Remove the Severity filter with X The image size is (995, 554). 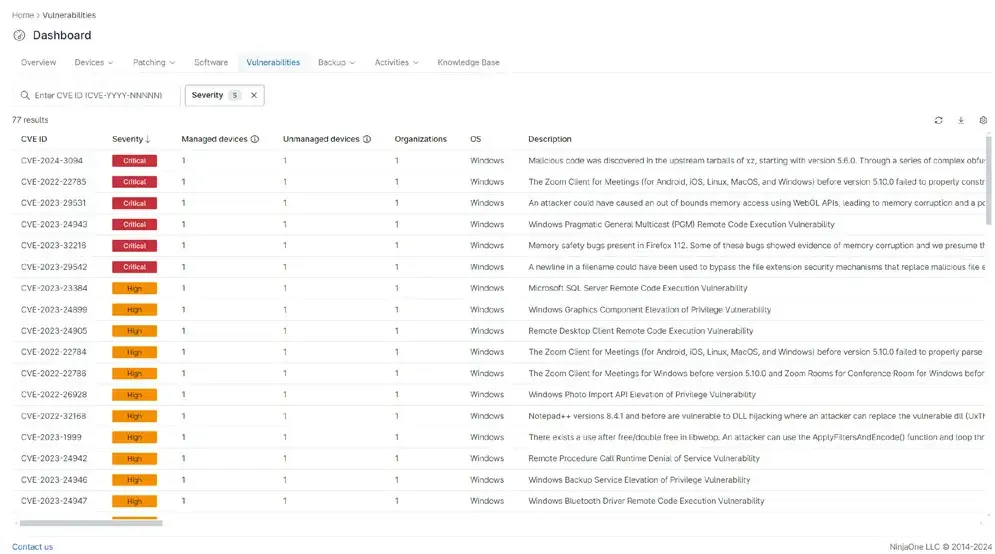click(254, 95)
